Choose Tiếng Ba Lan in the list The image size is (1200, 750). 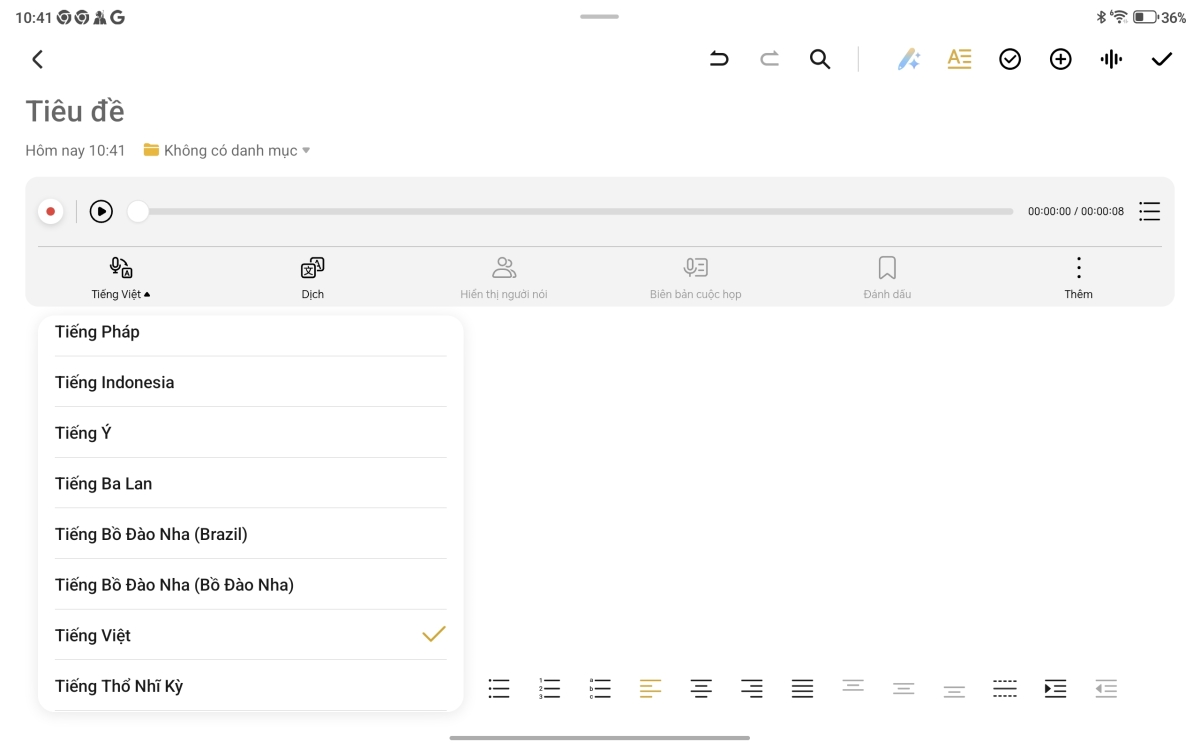pos(250,483)
